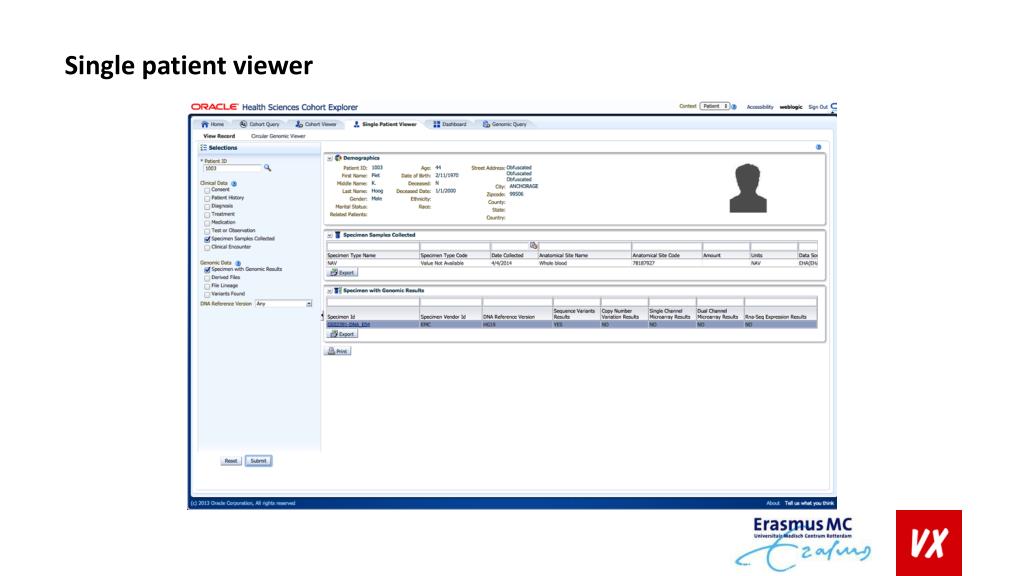Check the Medication option
This screenshot has height=576, width=1024.
(207, 223)
